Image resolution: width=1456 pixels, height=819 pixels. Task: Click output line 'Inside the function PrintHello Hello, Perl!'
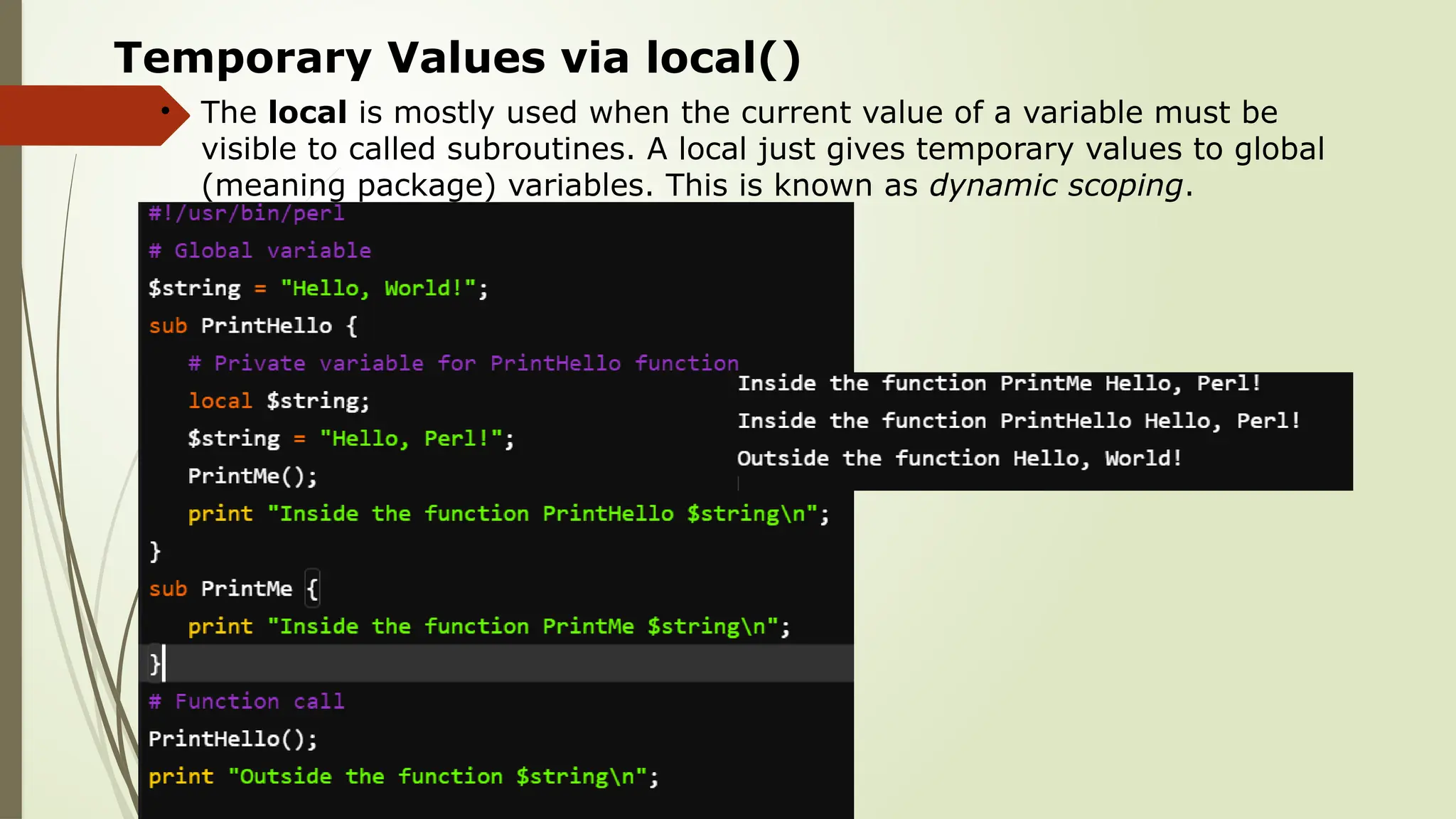tap(1019, 421)
